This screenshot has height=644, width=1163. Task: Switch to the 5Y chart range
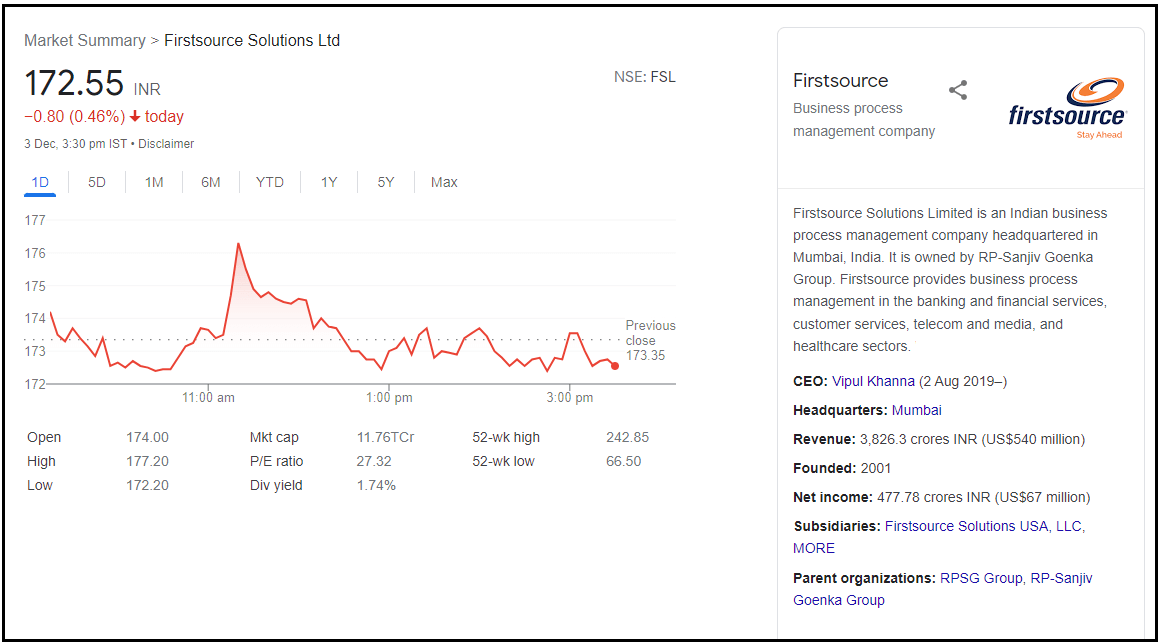click(x=386, y=182)
